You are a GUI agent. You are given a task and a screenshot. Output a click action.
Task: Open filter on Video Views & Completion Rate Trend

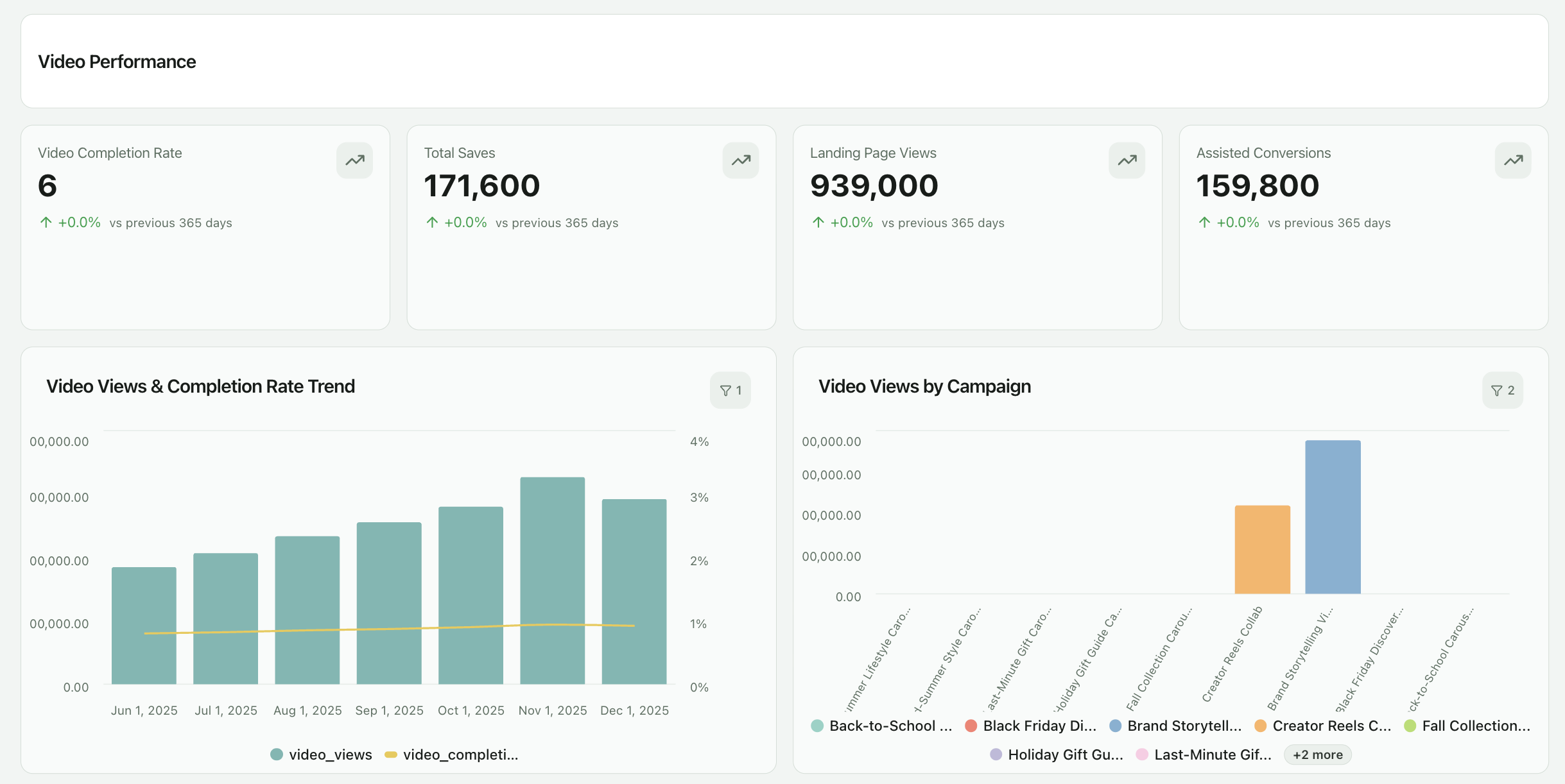point(731,390)
